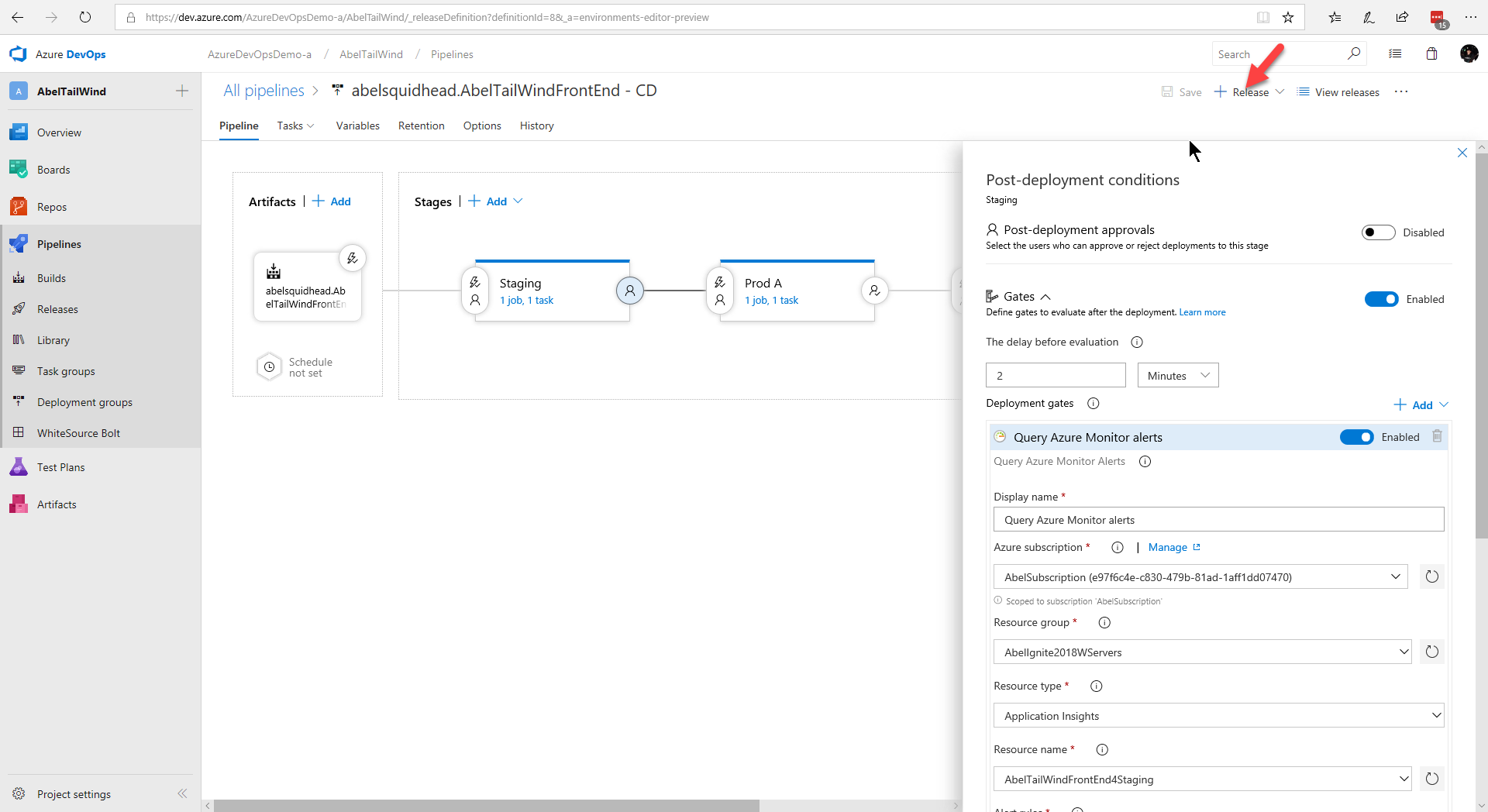Click the browser refresh button
This screenshot has height=812, width=1488.
point(85,17)
